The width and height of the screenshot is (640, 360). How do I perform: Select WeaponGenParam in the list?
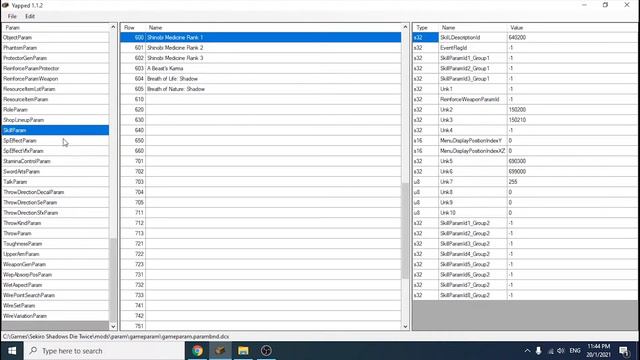coord(55,264)
